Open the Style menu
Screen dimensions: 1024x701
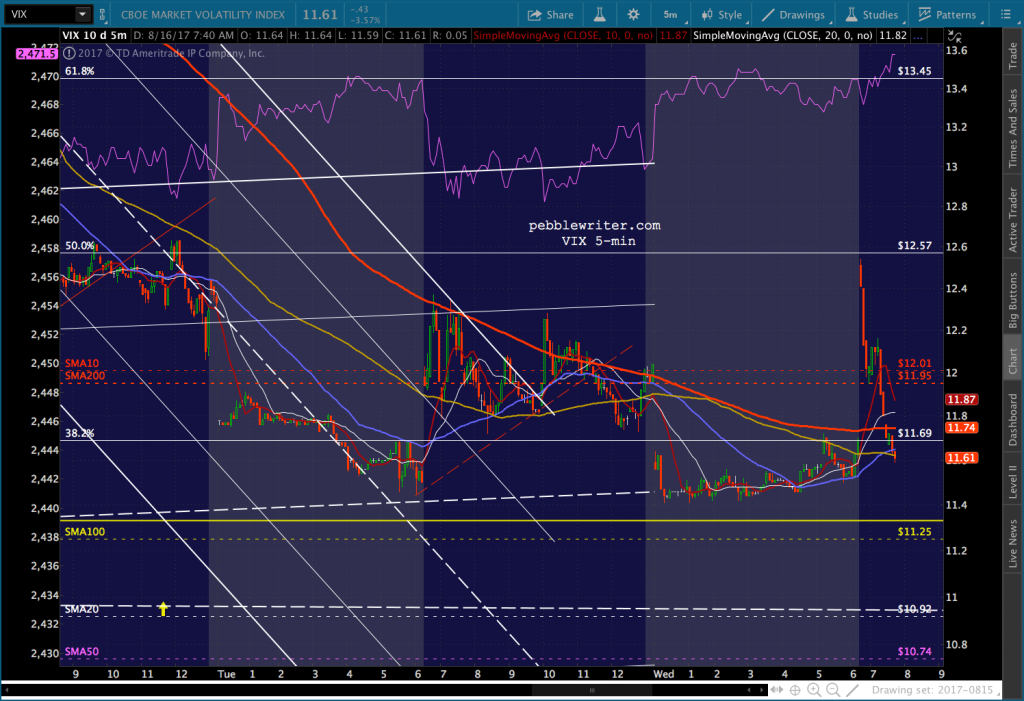click(x=722, y=14)
